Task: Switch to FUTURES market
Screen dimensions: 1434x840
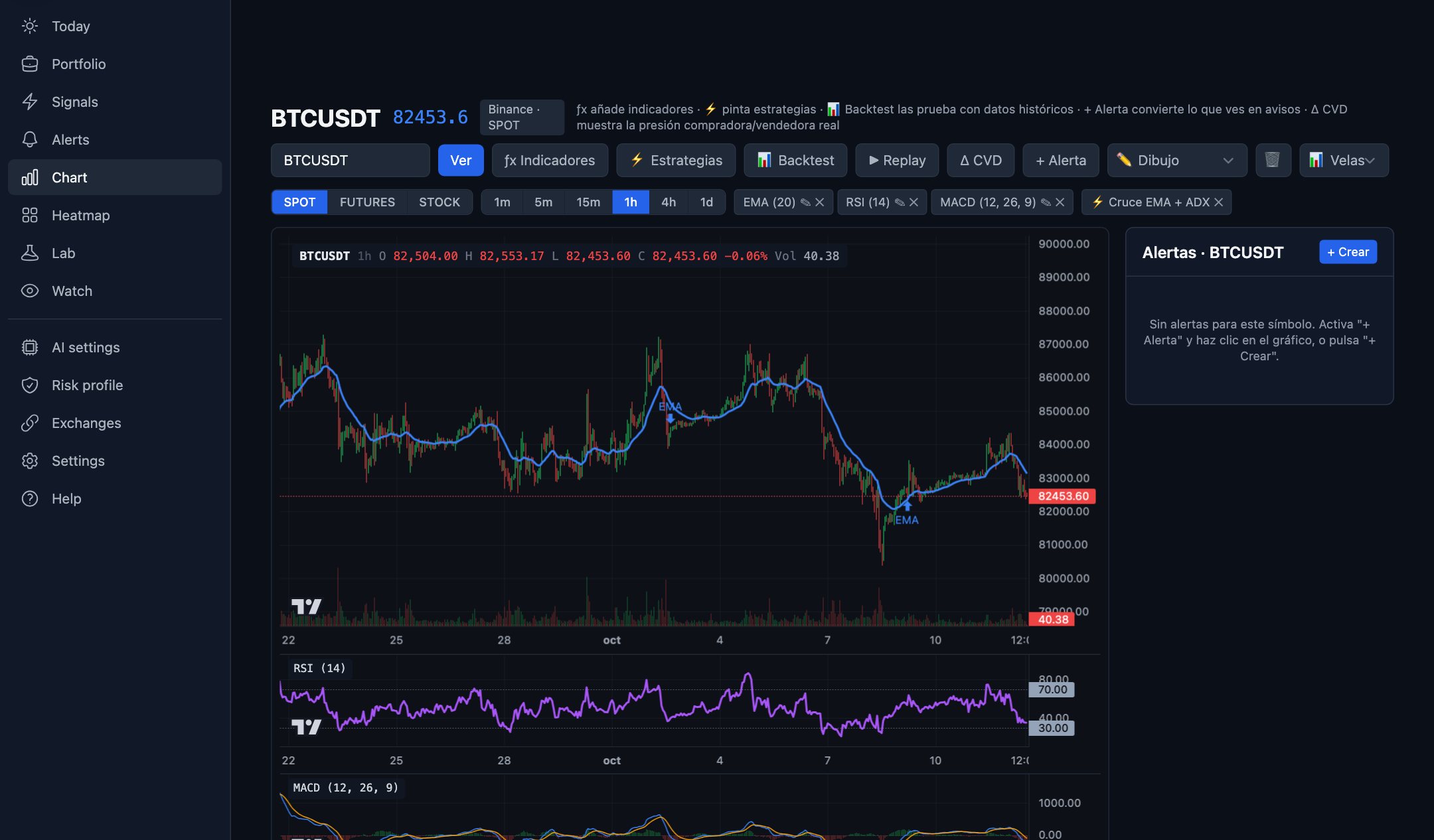Action: coord(367,202)
